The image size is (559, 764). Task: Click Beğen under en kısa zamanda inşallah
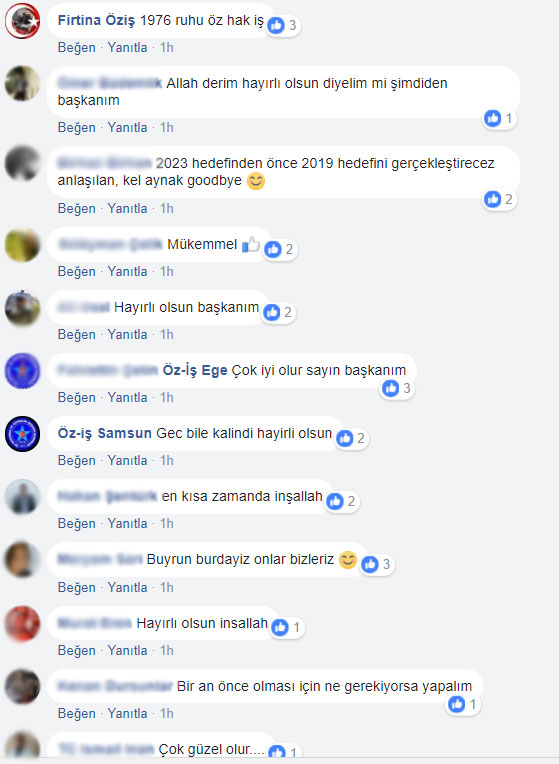click(77, 523)
